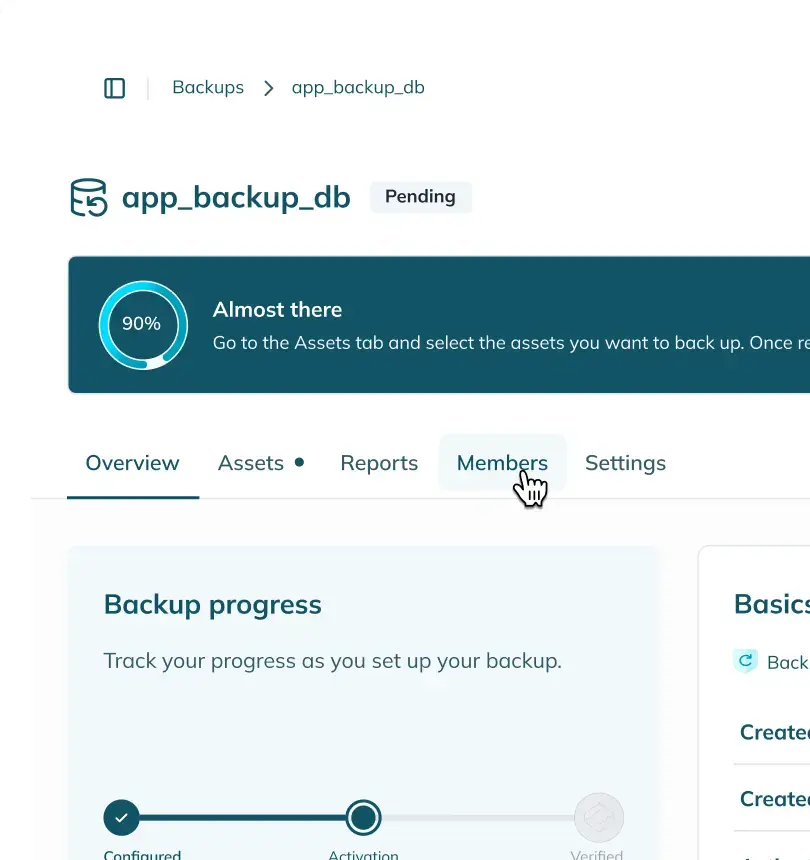This screenshot has width=810, height=860.
Task: Click the breadcrumb chevron after Backups
Action: point(268,88)
